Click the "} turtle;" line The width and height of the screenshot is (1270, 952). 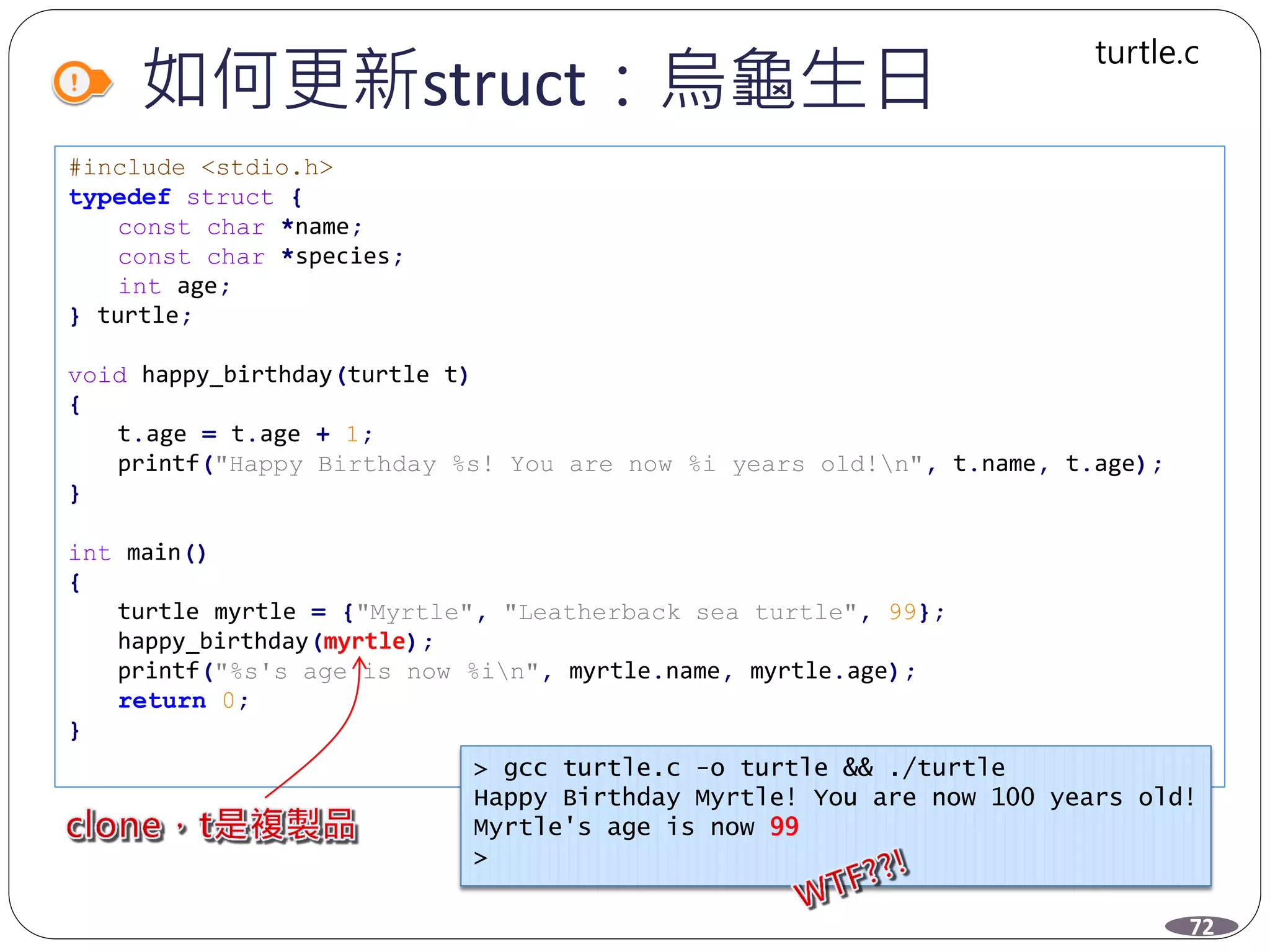130,315
